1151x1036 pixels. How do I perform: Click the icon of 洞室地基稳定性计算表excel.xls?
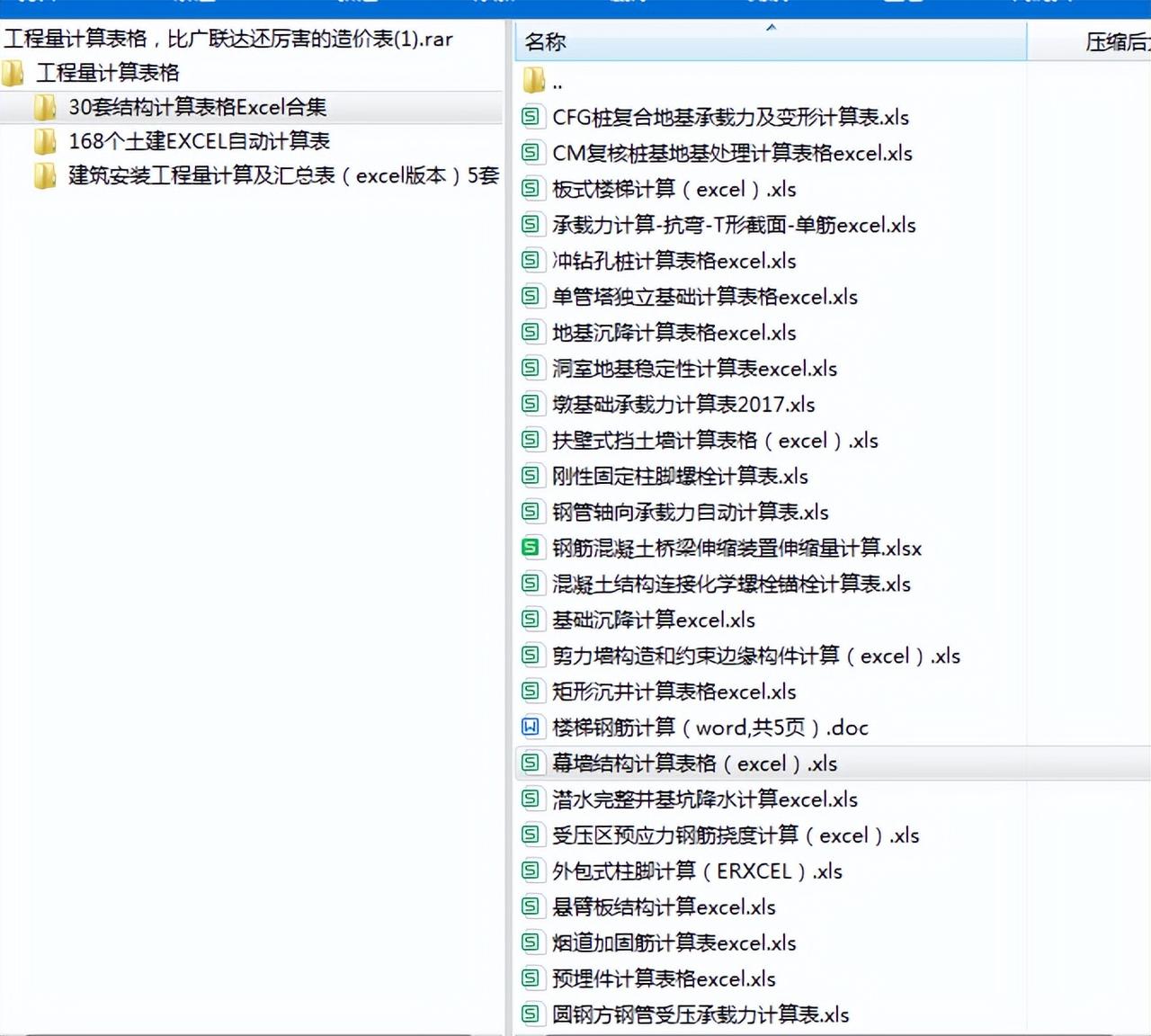pos(531,369)
